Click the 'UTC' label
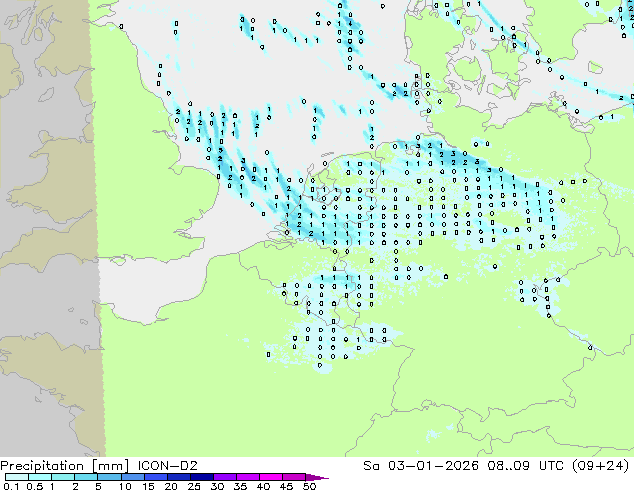This screenshot has height=490, width=634. tap(551, 466)
